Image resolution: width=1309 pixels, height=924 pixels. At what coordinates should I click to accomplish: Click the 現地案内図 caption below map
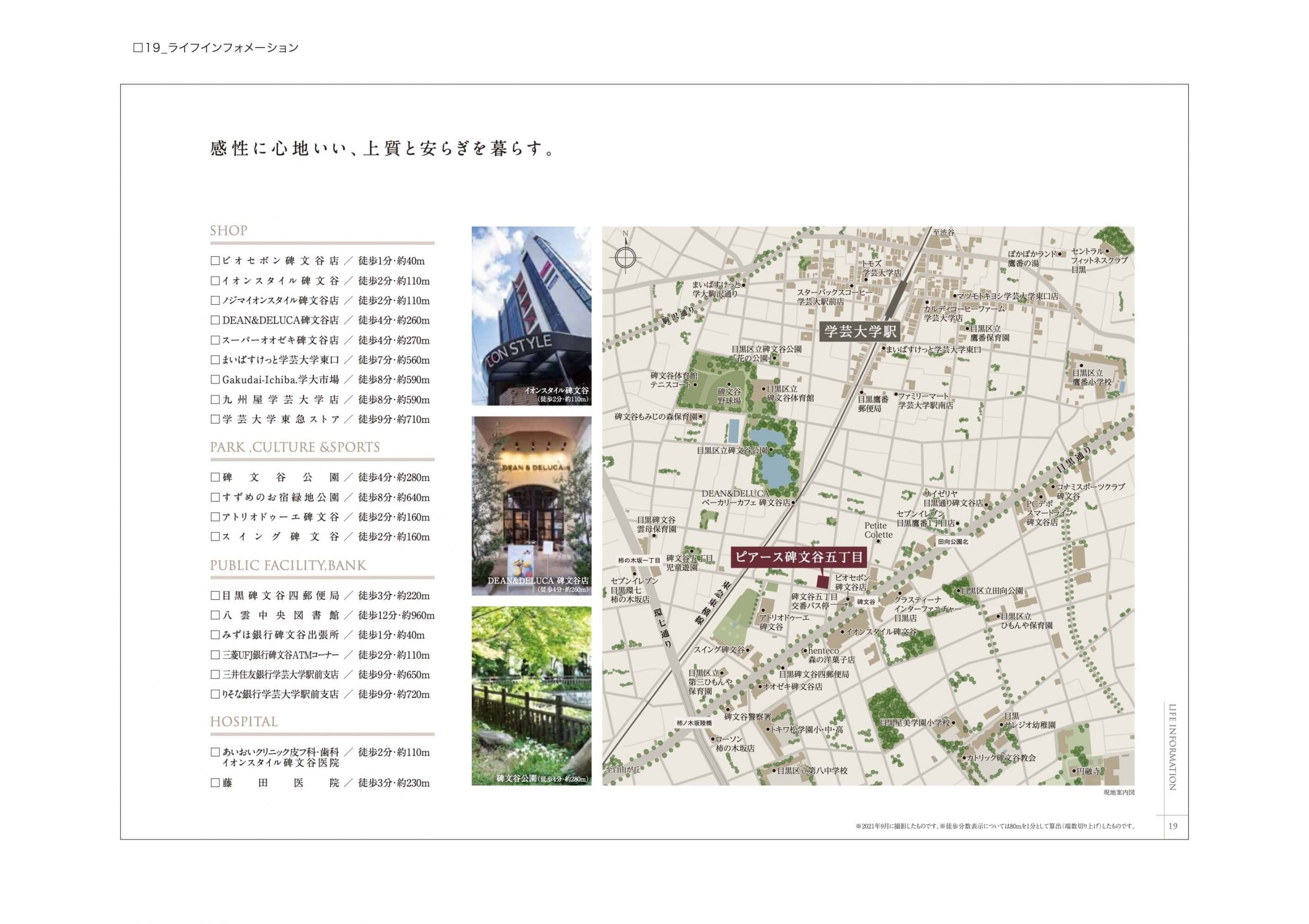(1119, 792)
